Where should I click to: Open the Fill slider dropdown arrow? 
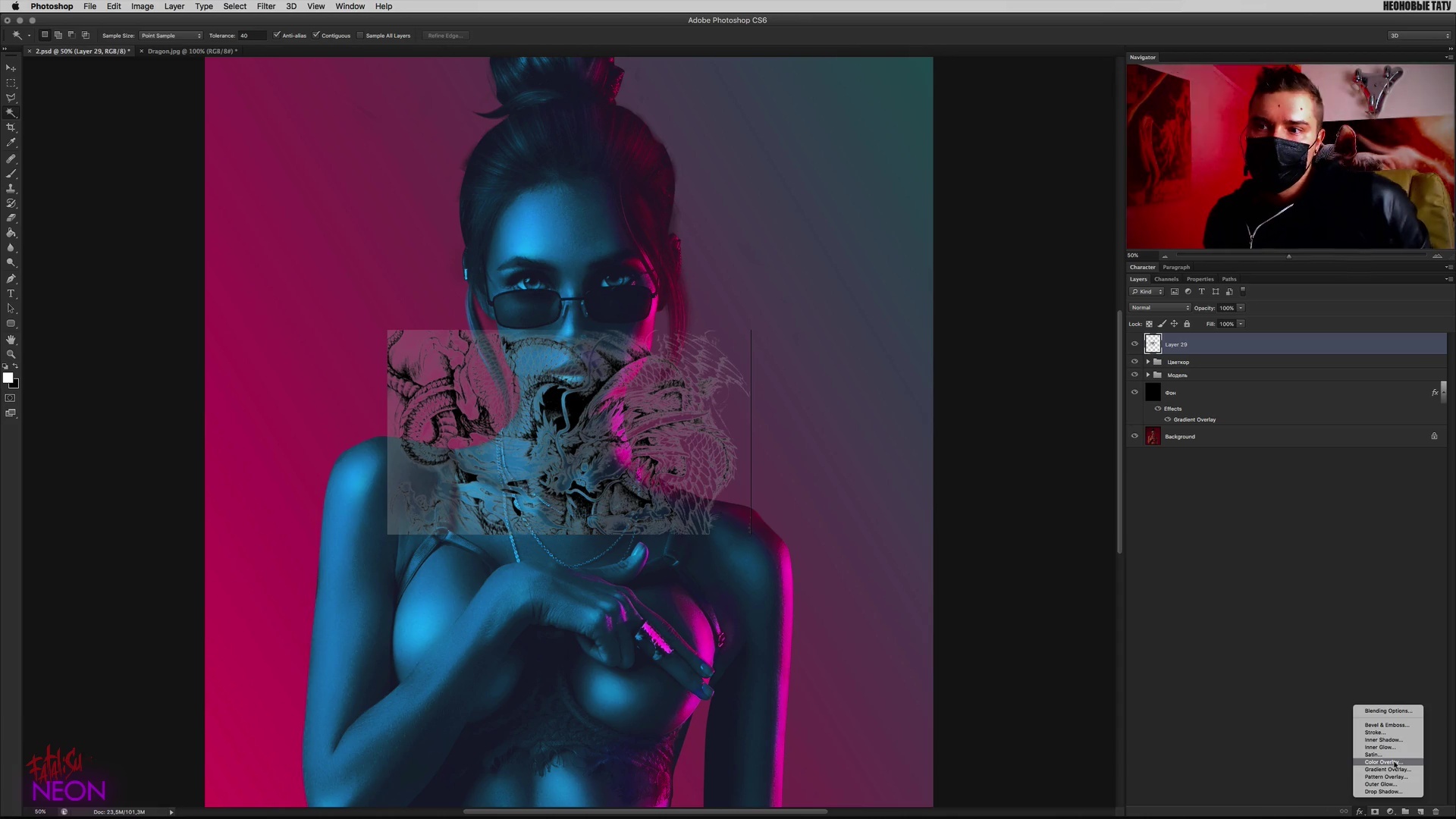point(1241,324)
